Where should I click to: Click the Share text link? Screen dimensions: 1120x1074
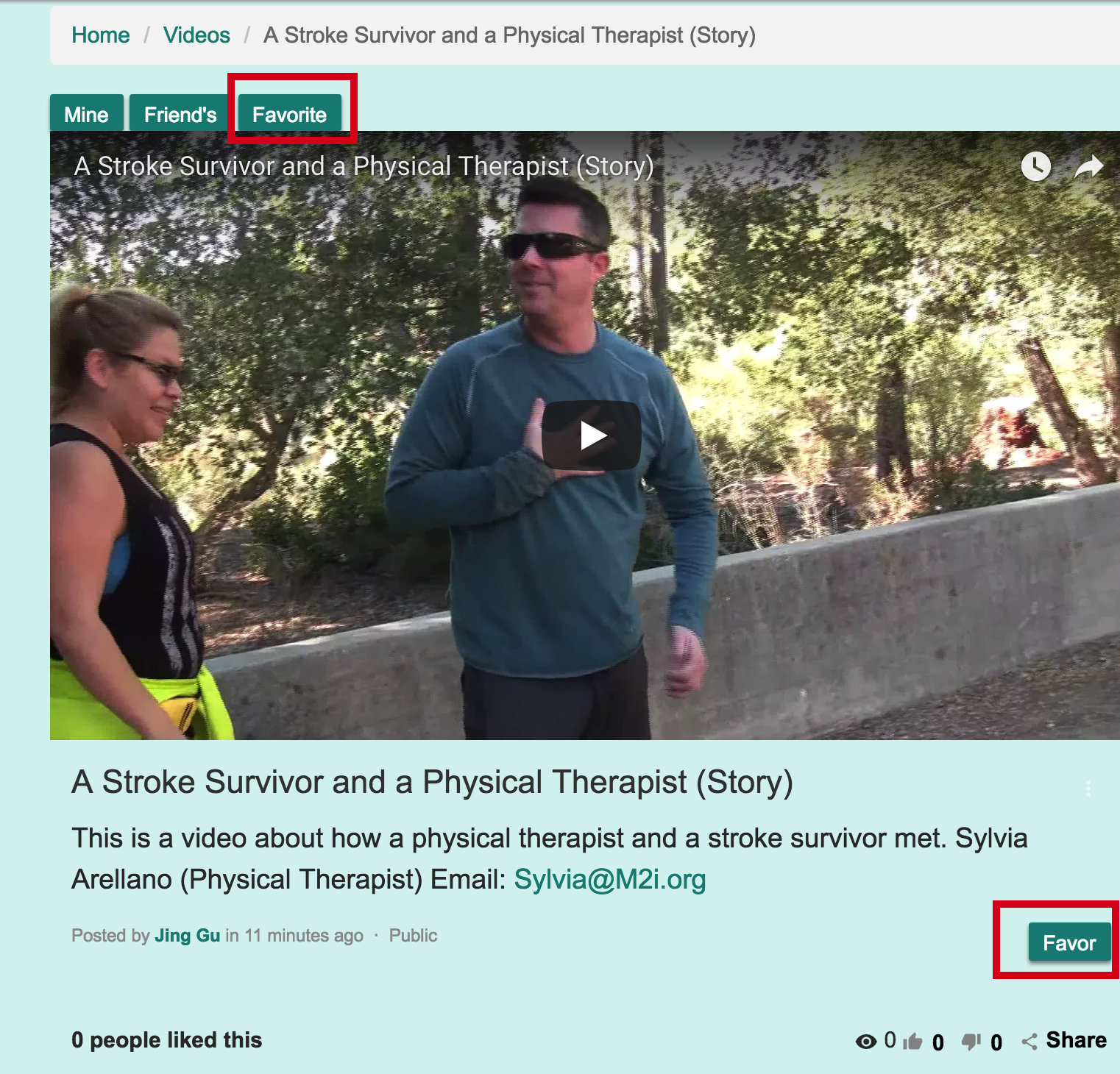click(x=1076, y=1039)
